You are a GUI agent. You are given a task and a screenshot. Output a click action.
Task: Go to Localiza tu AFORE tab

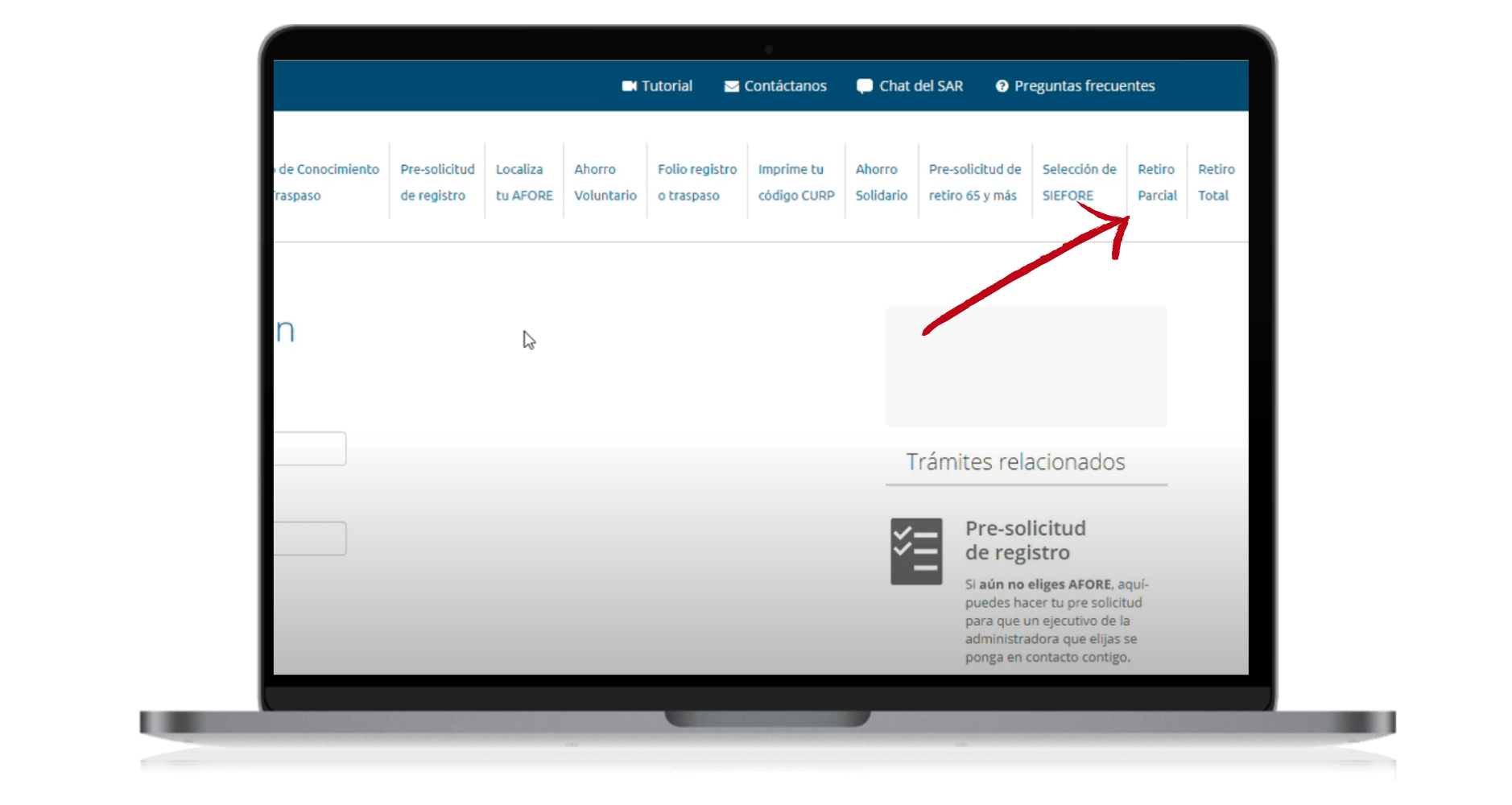pos(524,182)
